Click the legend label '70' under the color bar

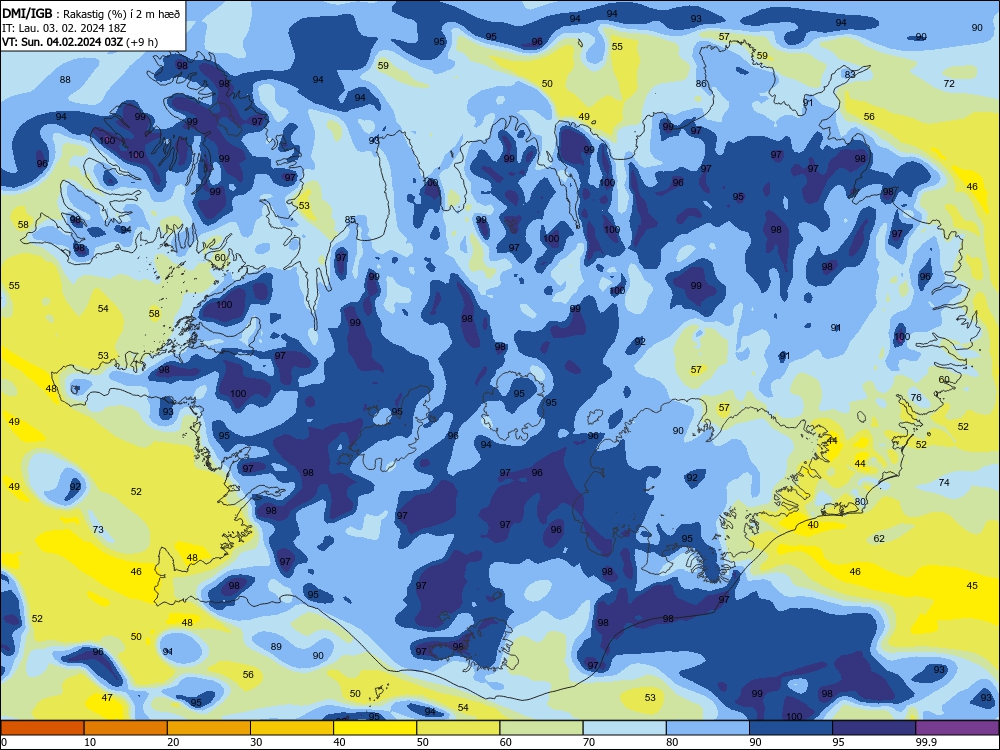coord(589,742)
